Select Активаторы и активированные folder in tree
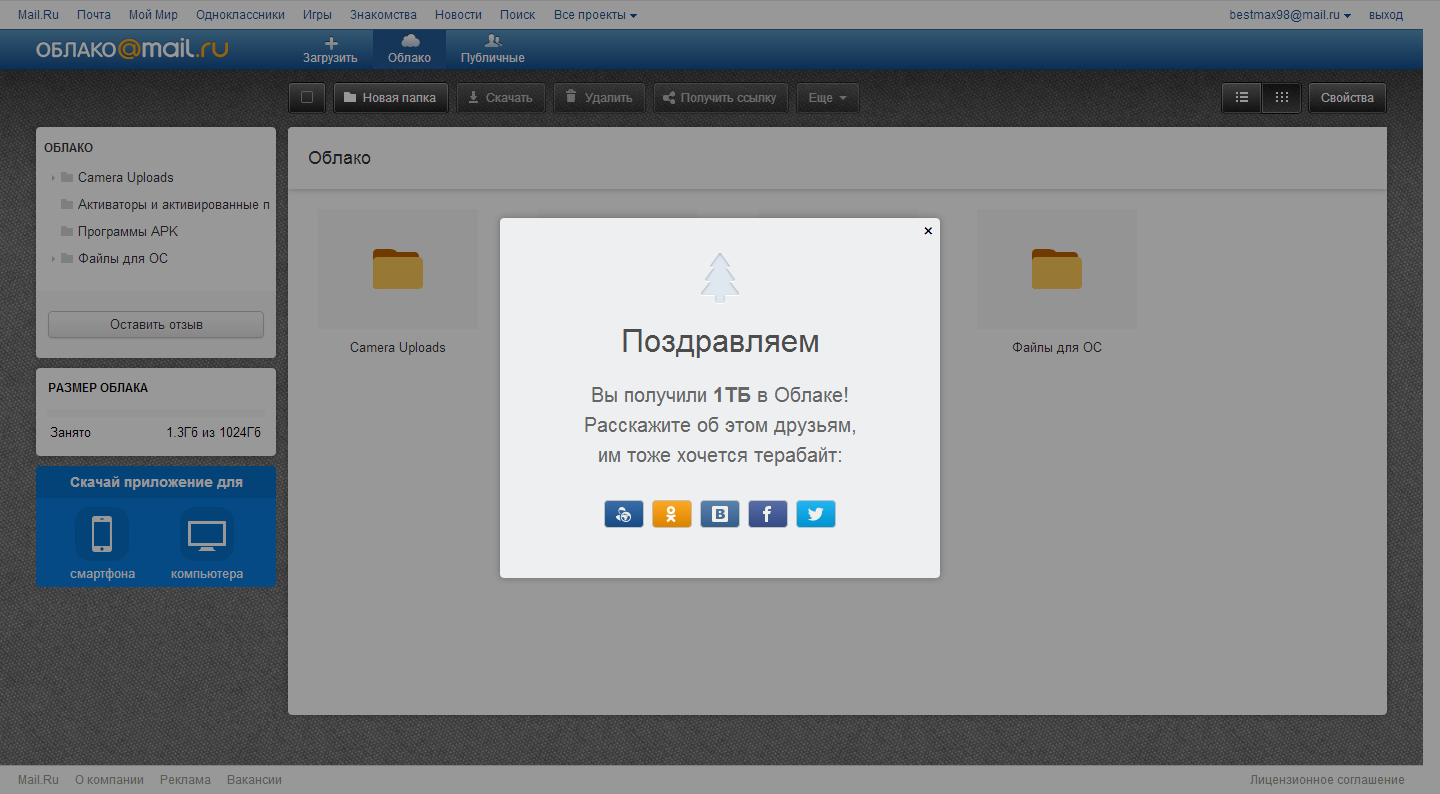The image size is (1440, 794). click(x=174, y=205)
